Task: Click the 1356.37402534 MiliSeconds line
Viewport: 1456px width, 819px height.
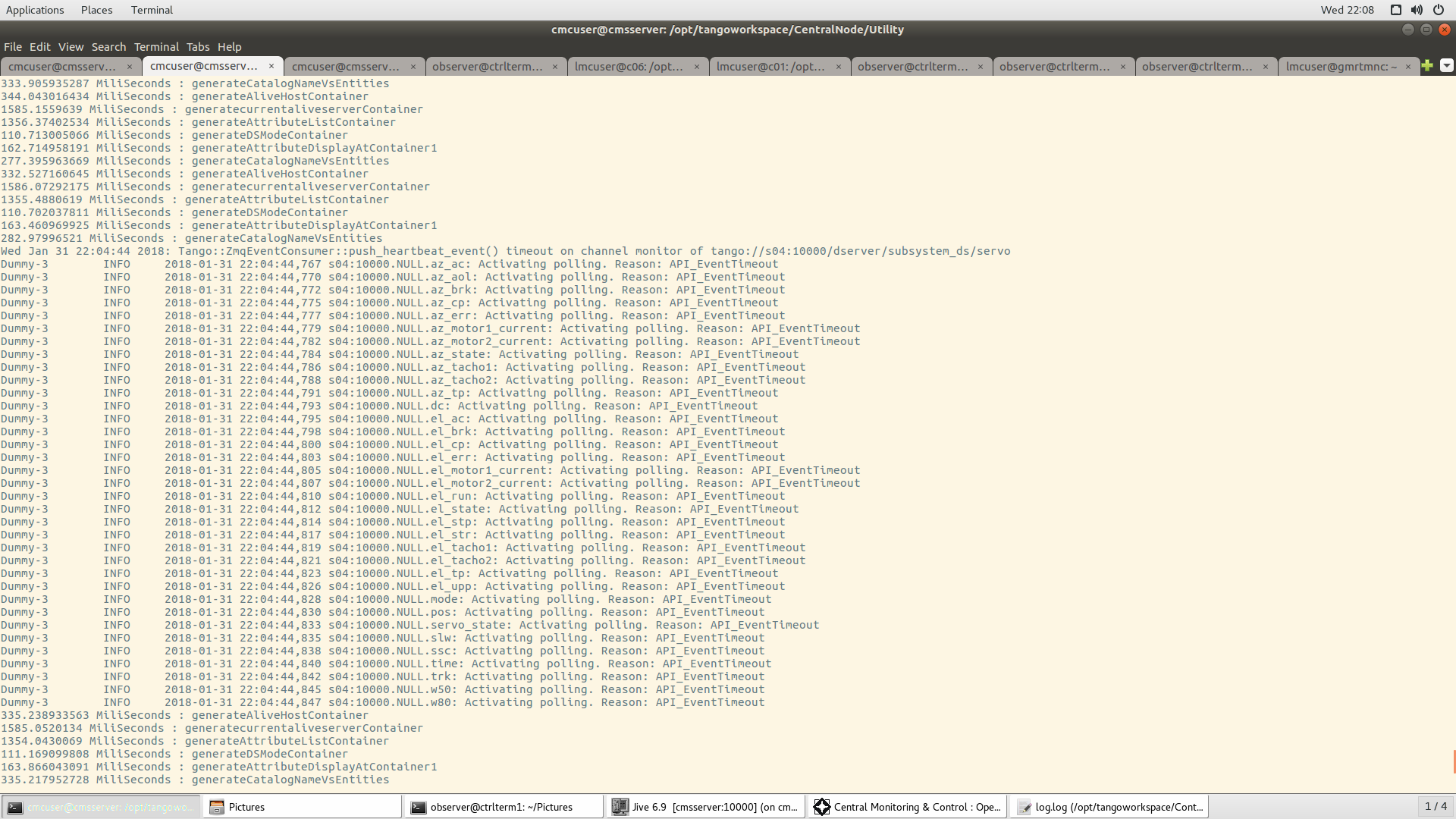Action: point(198,122)
